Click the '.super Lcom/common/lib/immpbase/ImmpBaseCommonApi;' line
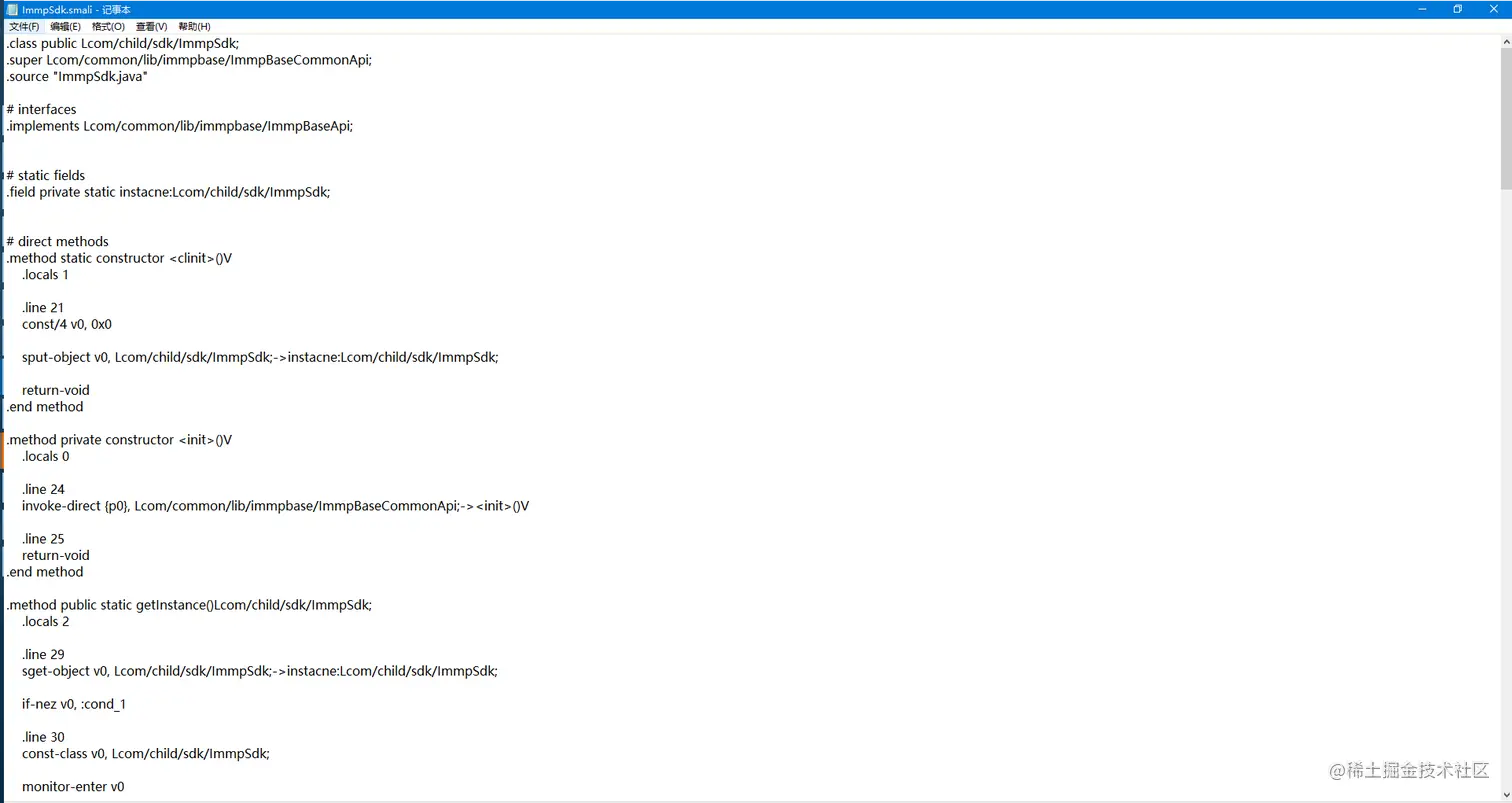Viewport: 1512px width, 803px height. point(189,60)
